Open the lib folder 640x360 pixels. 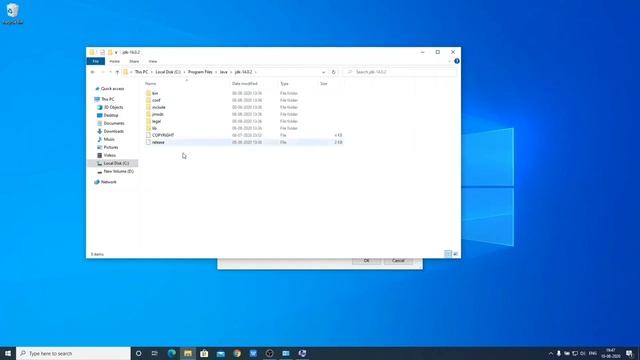click(x=154, y=128)
